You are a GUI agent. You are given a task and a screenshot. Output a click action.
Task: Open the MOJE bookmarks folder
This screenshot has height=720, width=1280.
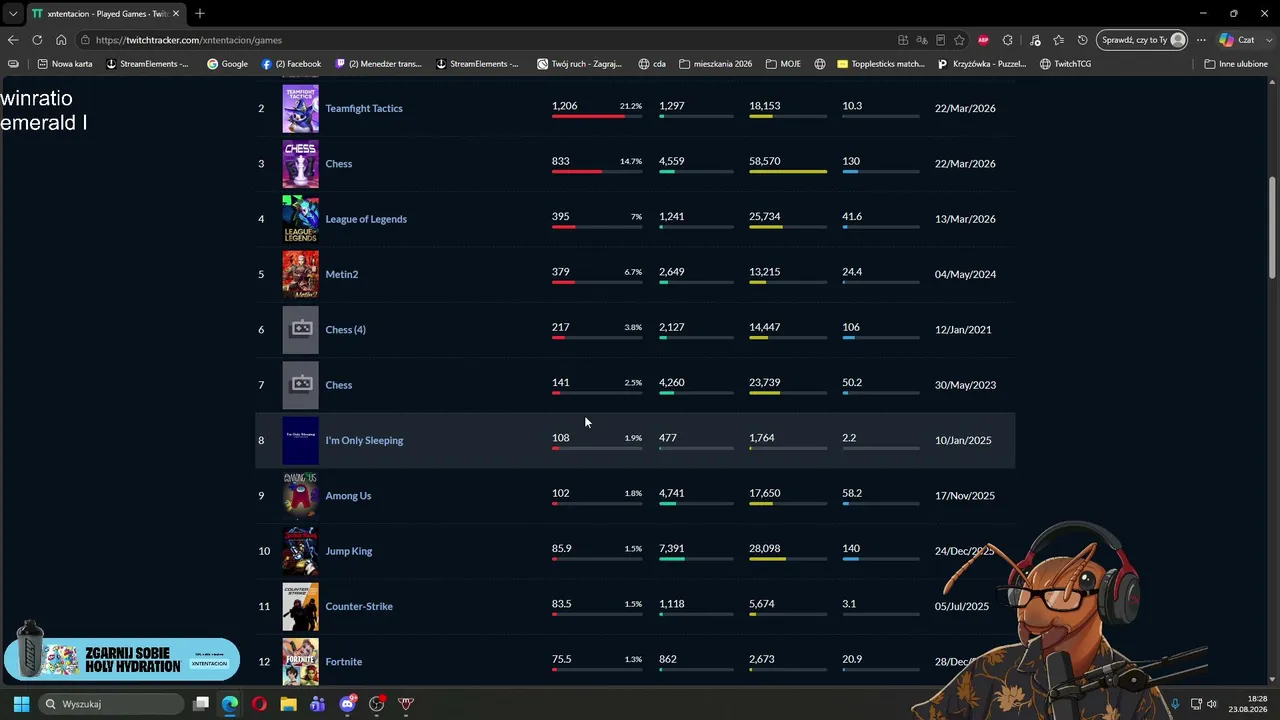[x=783, y=64]
